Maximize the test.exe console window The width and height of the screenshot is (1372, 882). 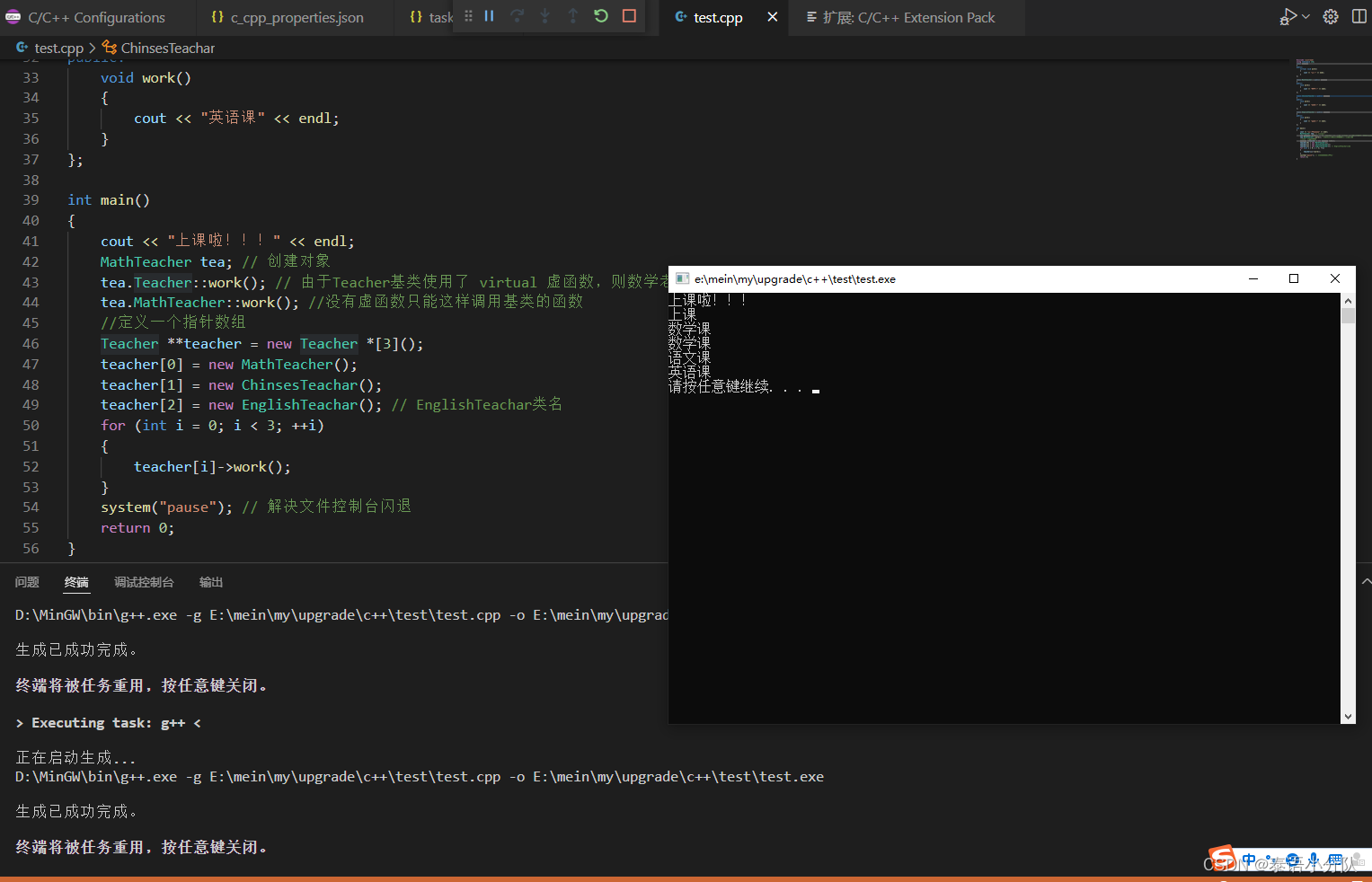pos(1294,279)
